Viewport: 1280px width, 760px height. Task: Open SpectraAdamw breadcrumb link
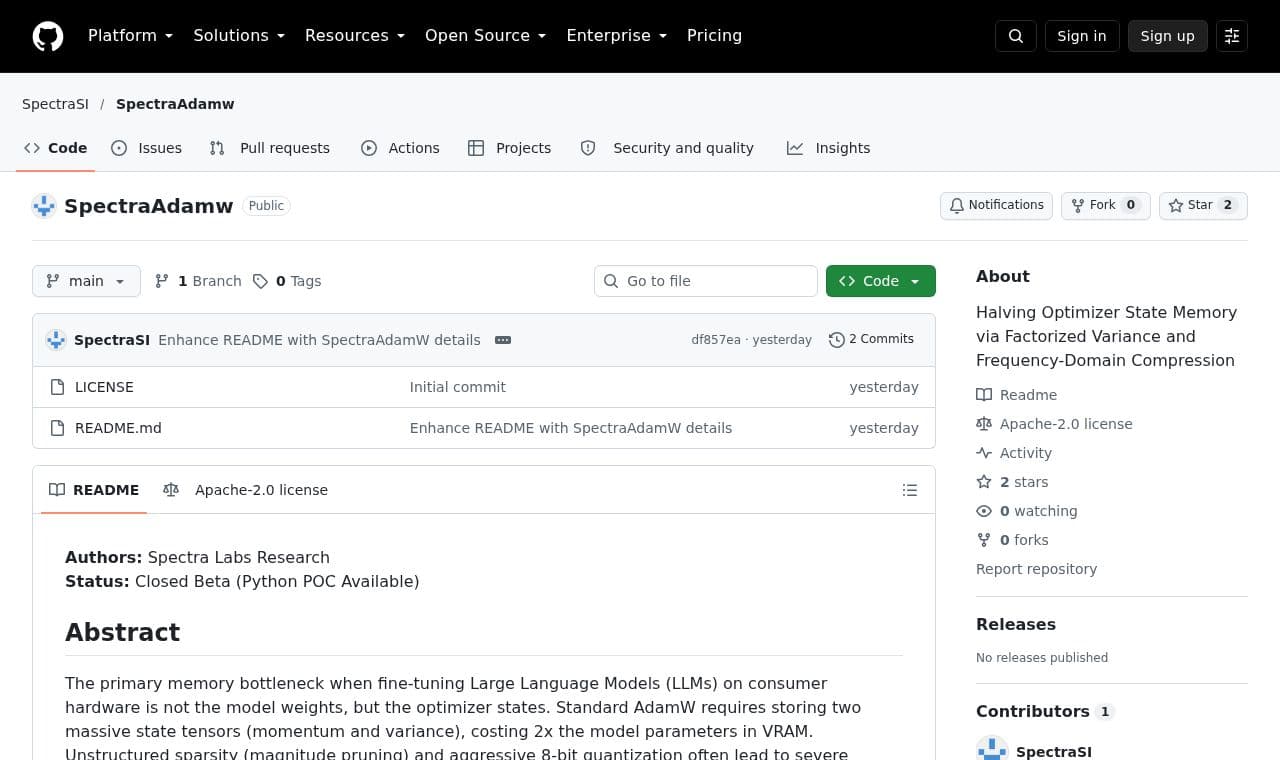pyautogui.click(x=175, y=104)
